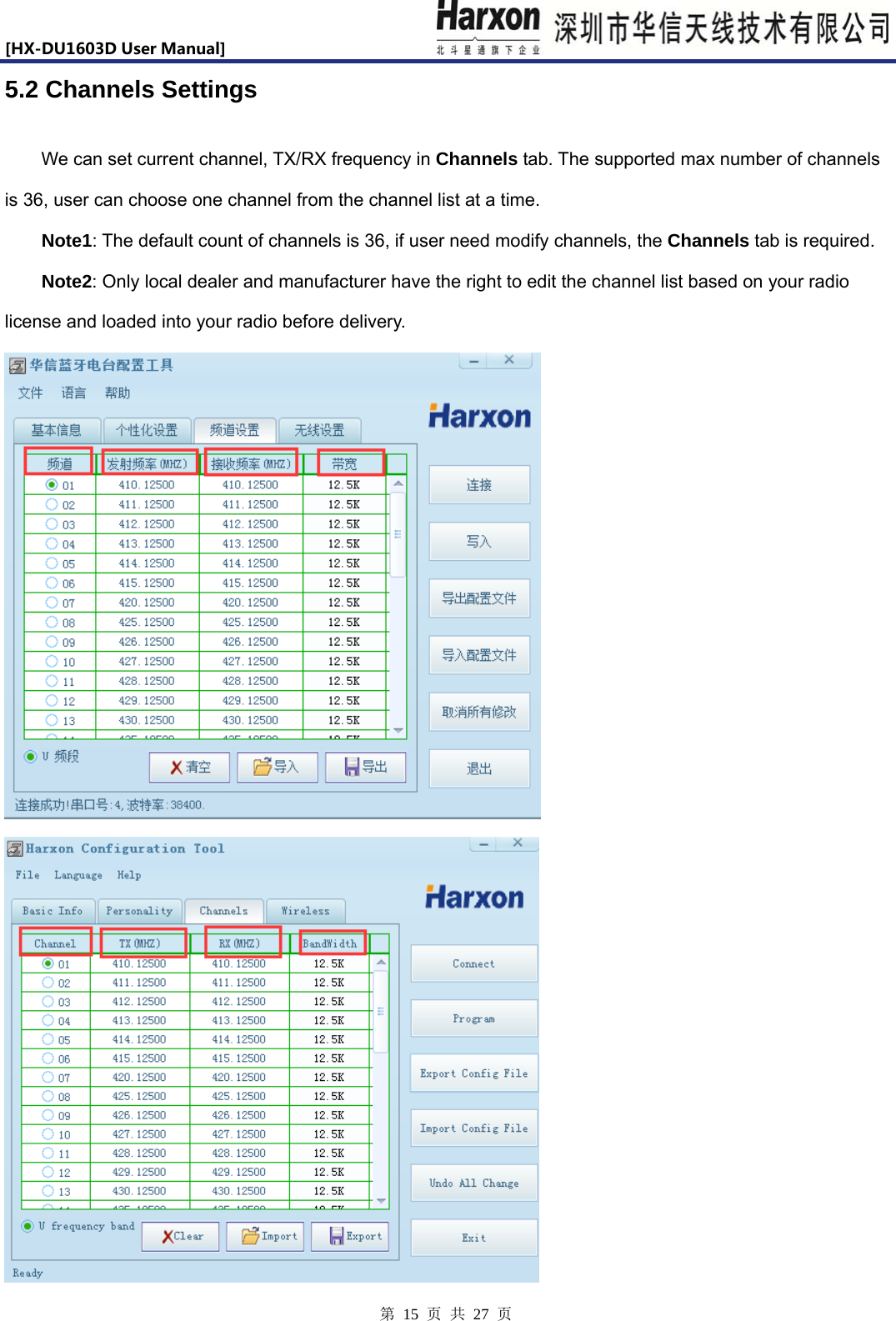Click scroll-up arrow in English channel list
Screen dimensions: 896x1321
pyautogui.click(x=381, y=963)
